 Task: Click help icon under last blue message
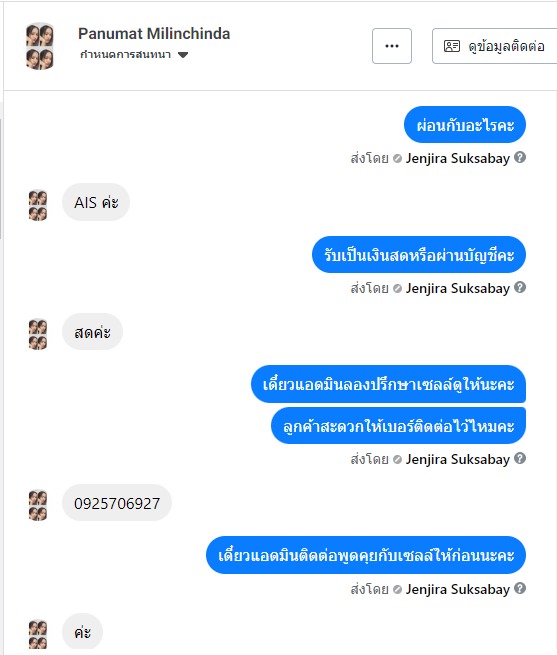[520, 589]
